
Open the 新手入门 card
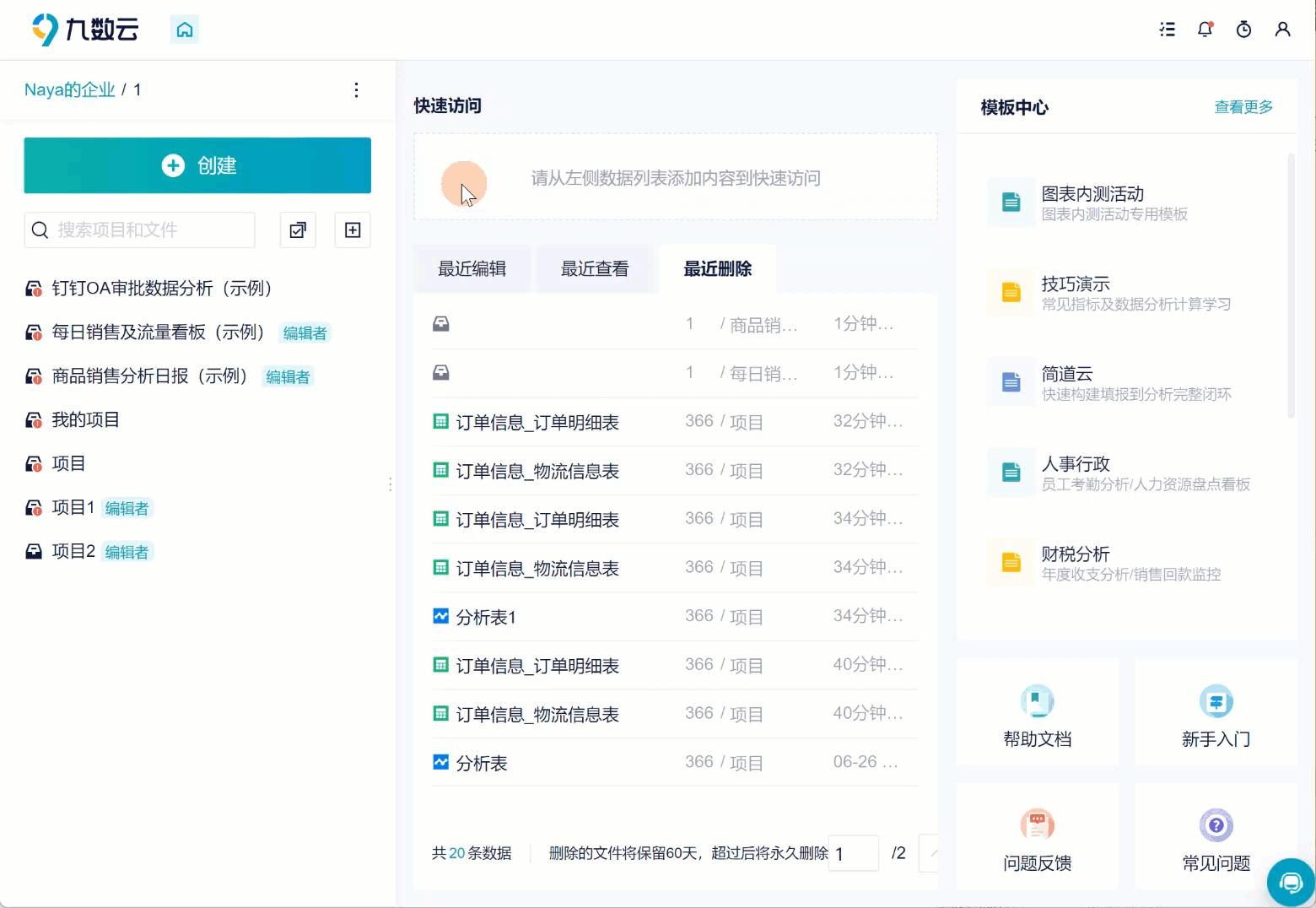pos(1216,714)
